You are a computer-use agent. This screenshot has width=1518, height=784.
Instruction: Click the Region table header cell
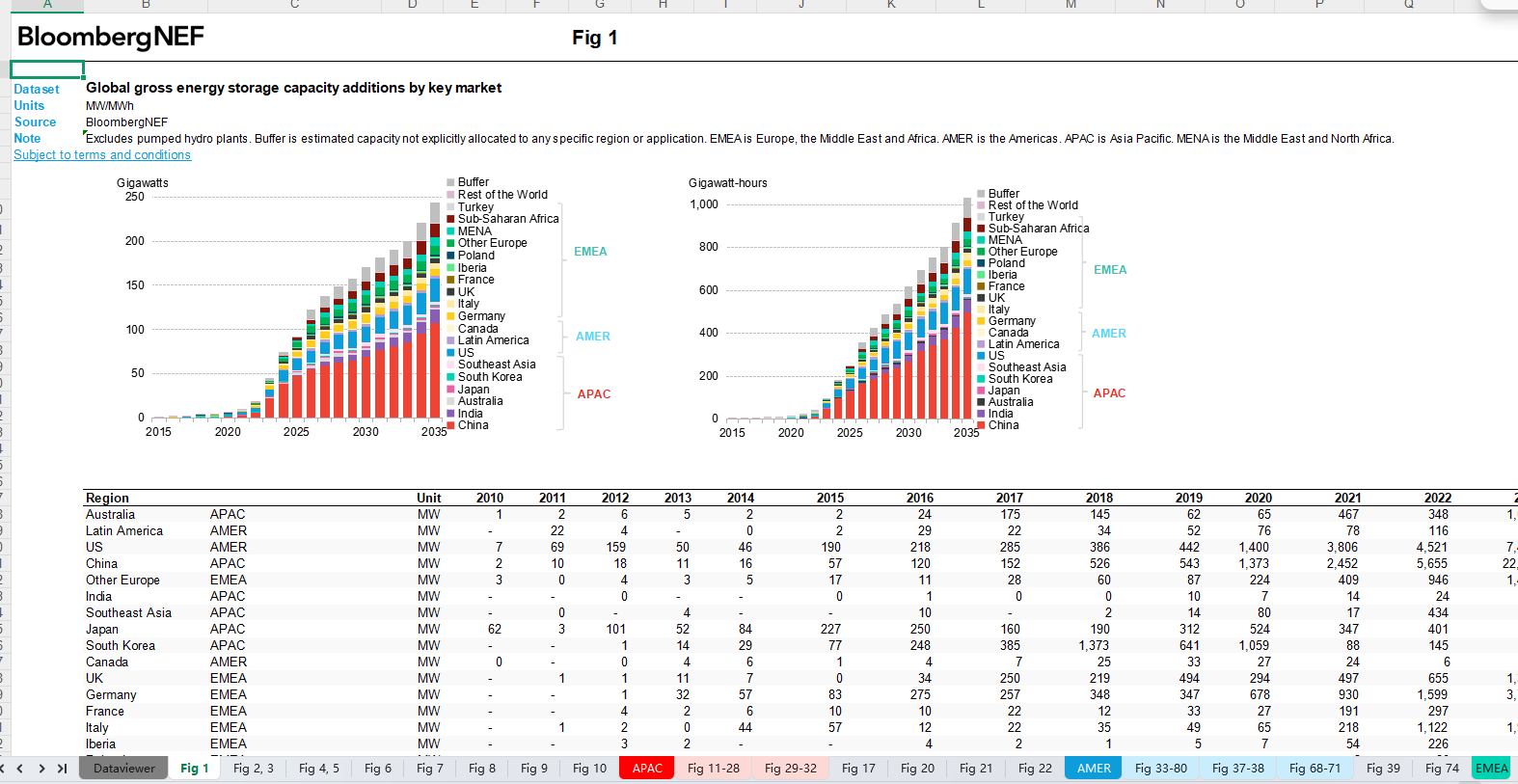click(107, 499)
